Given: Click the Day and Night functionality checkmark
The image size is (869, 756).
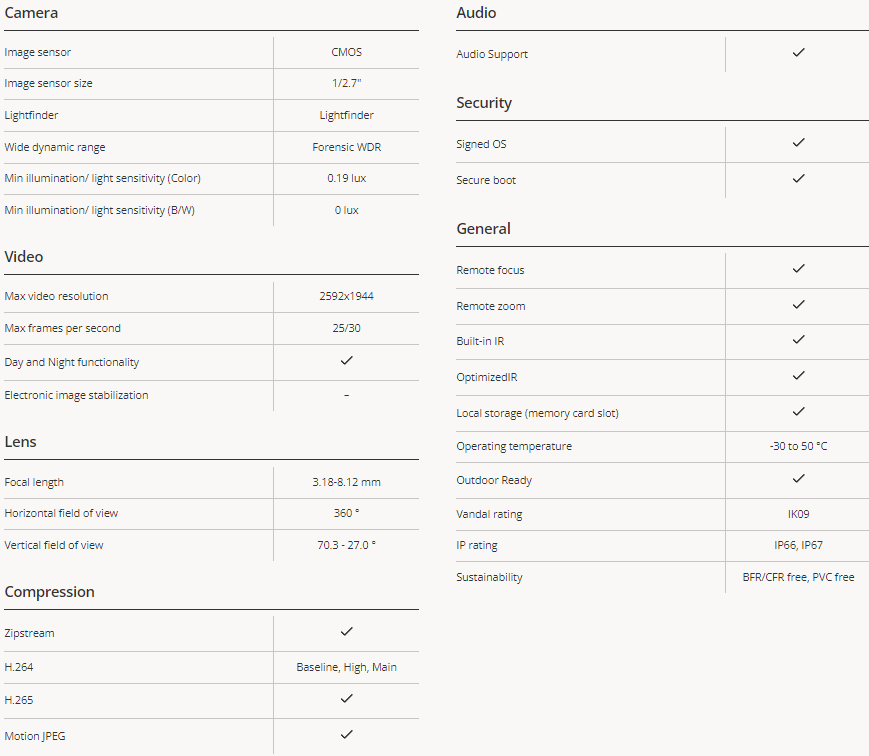Looking at the screenshot, I should click(346, 361).
